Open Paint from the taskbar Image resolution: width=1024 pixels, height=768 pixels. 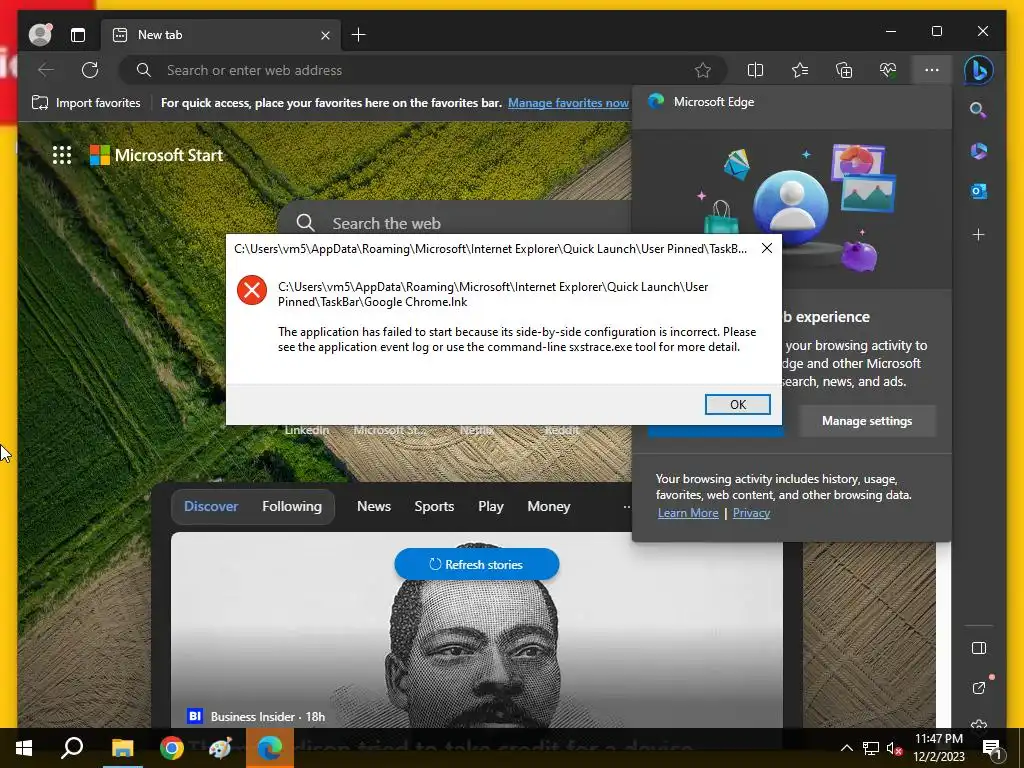pos(220,748)
